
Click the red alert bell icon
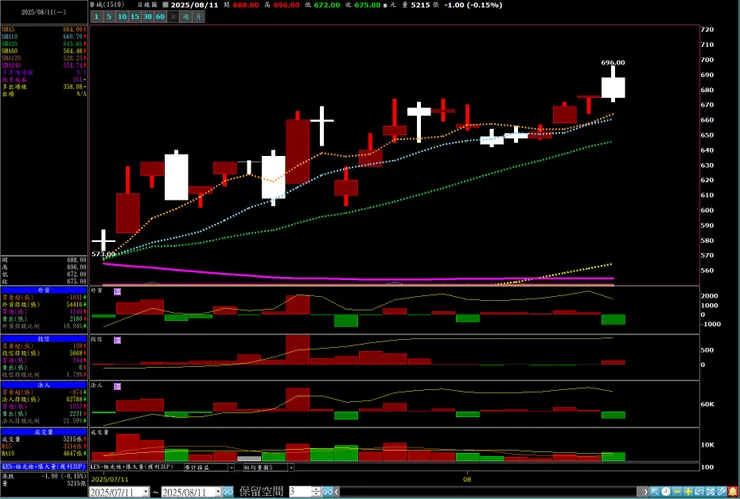[x=733, y=491]
